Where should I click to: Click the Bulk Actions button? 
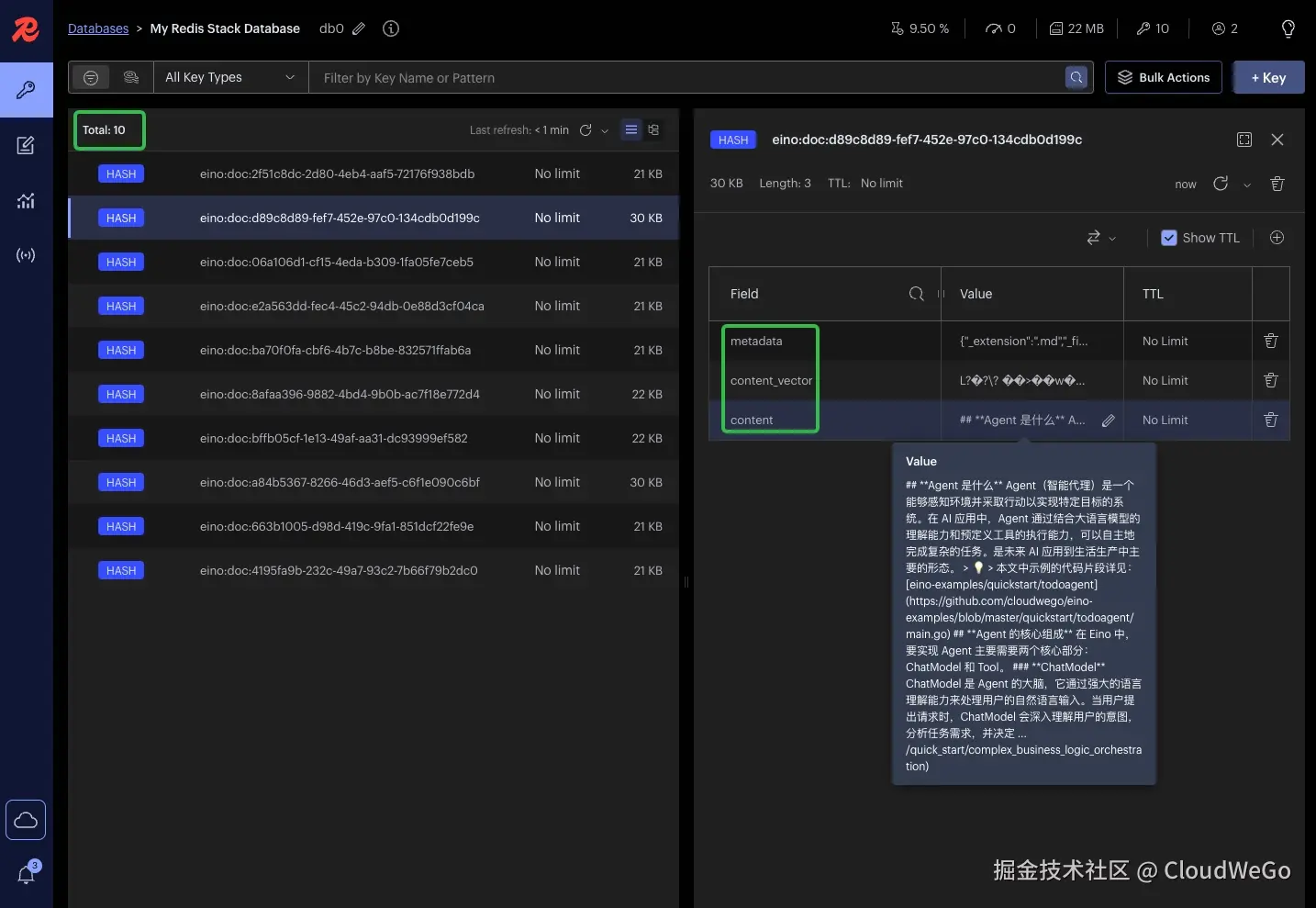[1164, 77]
